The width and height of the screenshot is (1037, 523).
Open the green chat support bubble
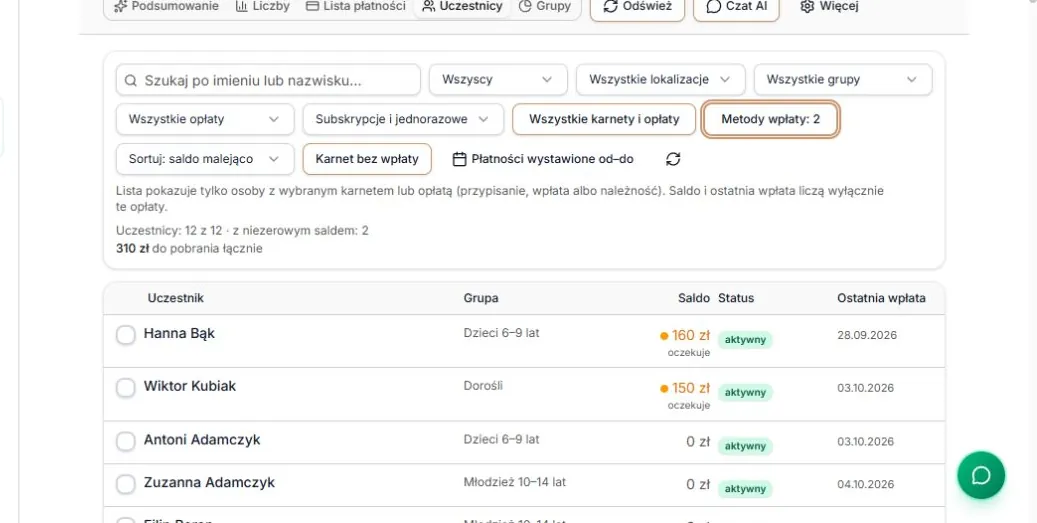981,475
